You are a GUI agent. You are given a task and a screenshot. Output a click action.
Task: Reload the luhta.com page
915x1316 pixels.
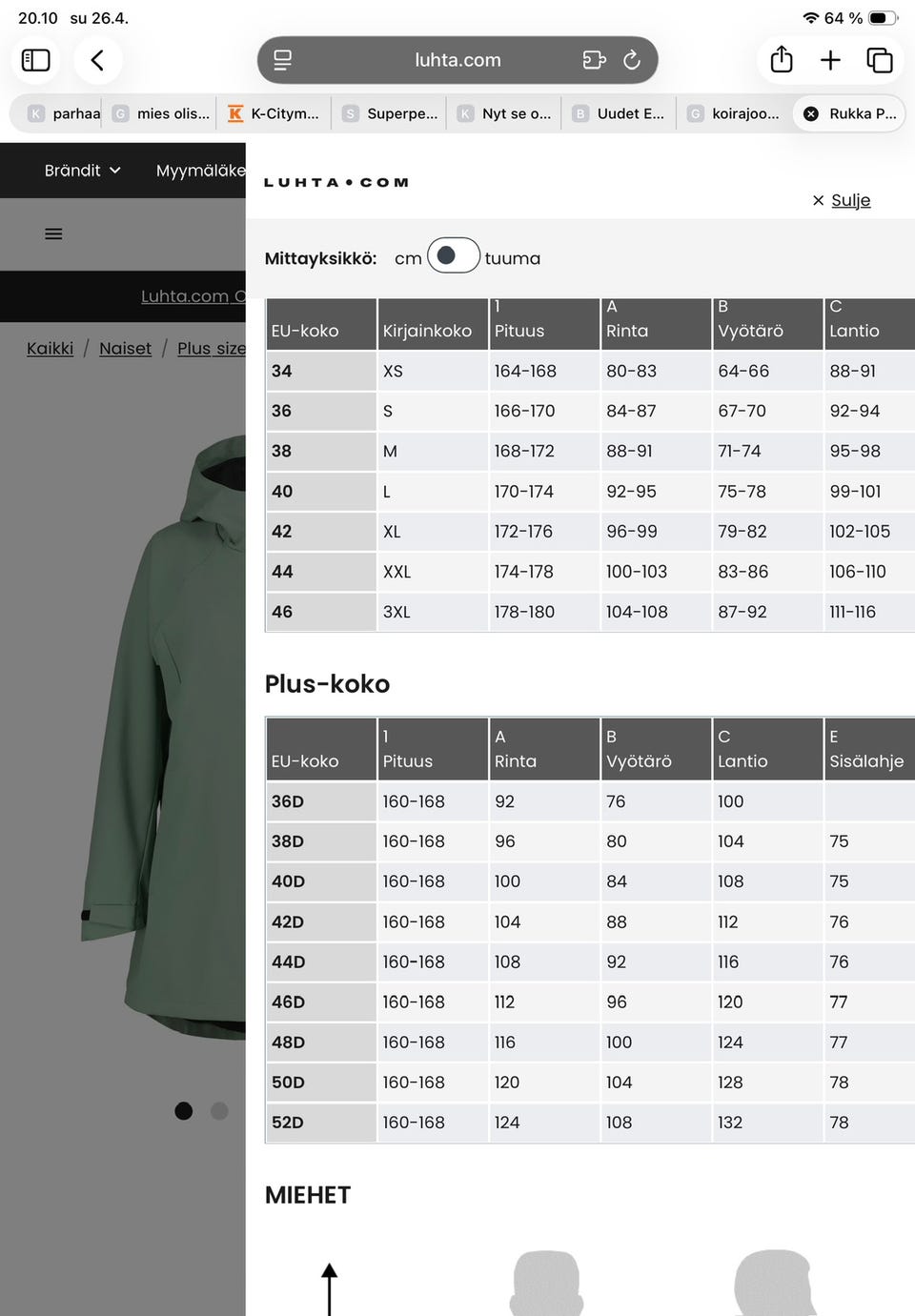pos(632,60)
